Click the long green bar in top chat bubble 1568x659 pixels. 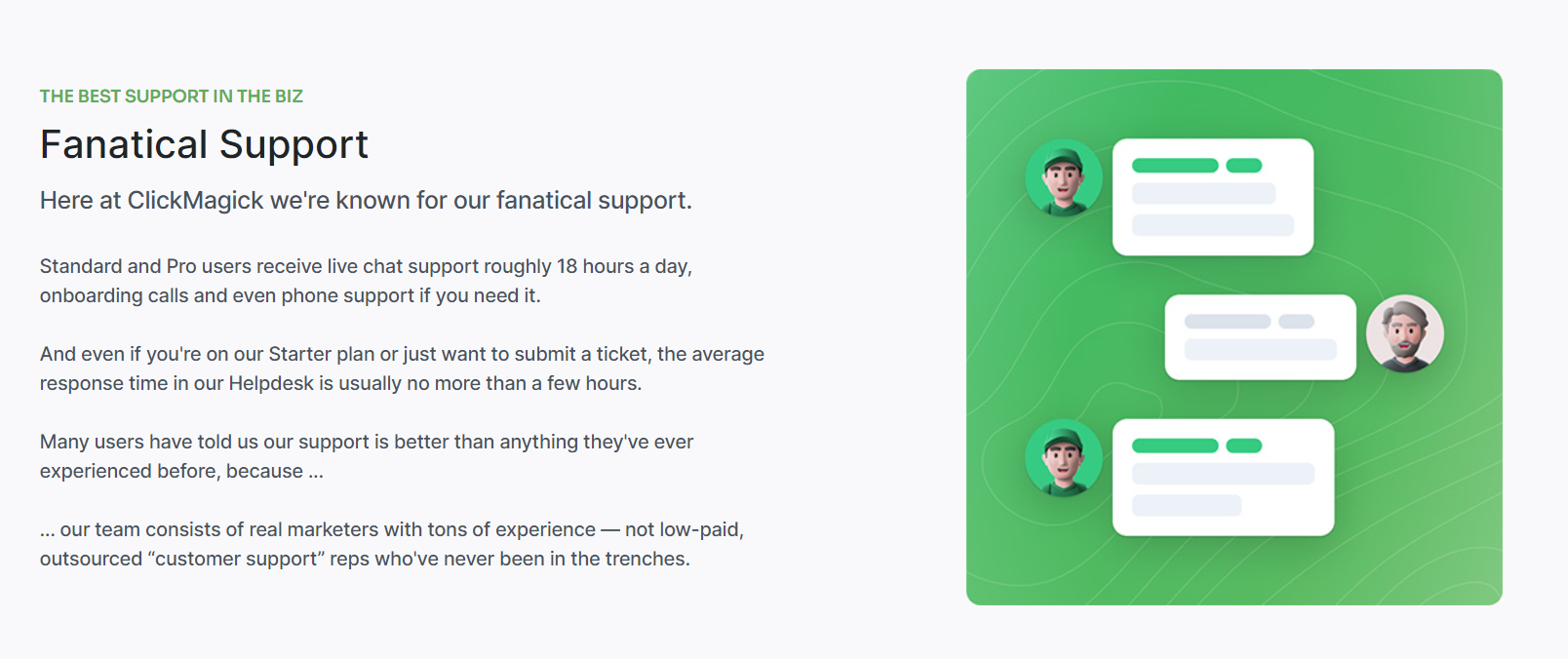(1175, 166)
